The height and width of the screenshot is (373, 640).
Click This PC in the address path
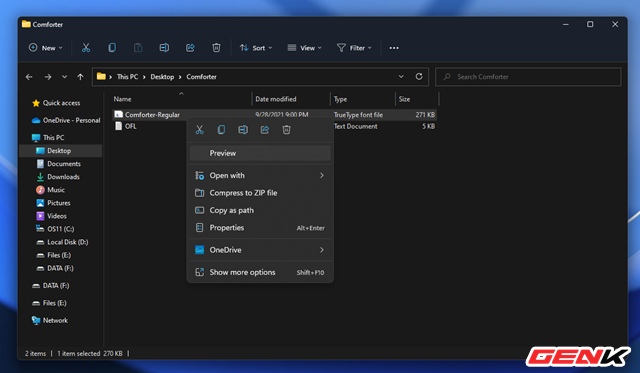[x=127, y=77]
